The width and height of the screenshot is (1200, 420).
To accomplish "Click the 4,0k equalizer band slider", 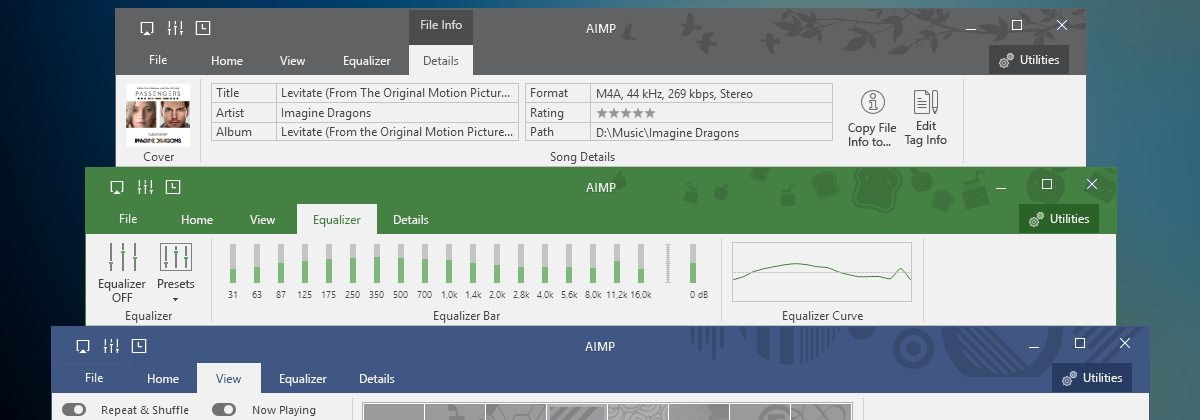I will click(x=545, y=263).
